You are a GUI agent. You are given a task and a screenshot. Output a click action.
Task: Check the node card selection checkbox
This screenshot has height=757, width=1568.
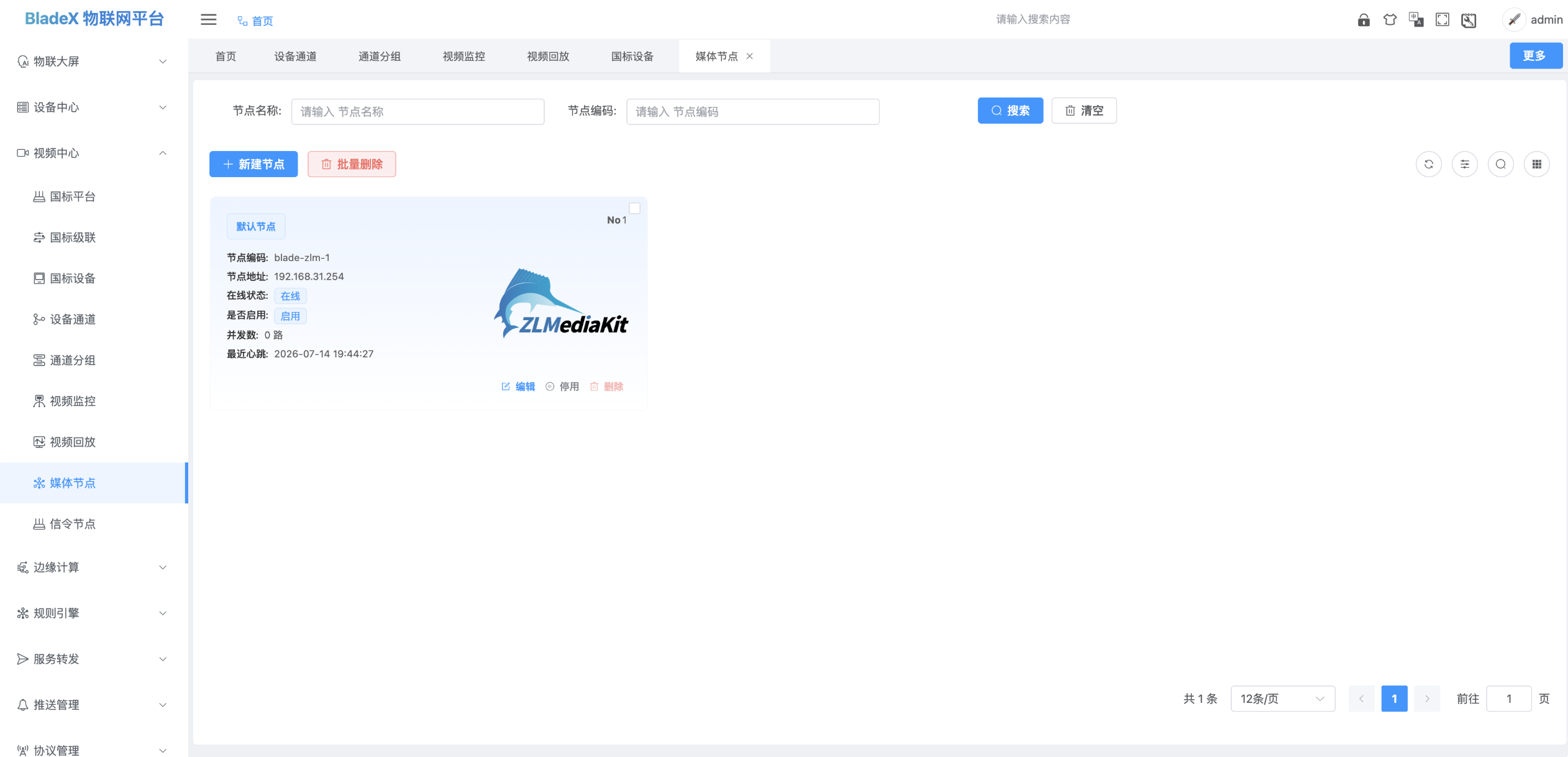tap(634, 208)
